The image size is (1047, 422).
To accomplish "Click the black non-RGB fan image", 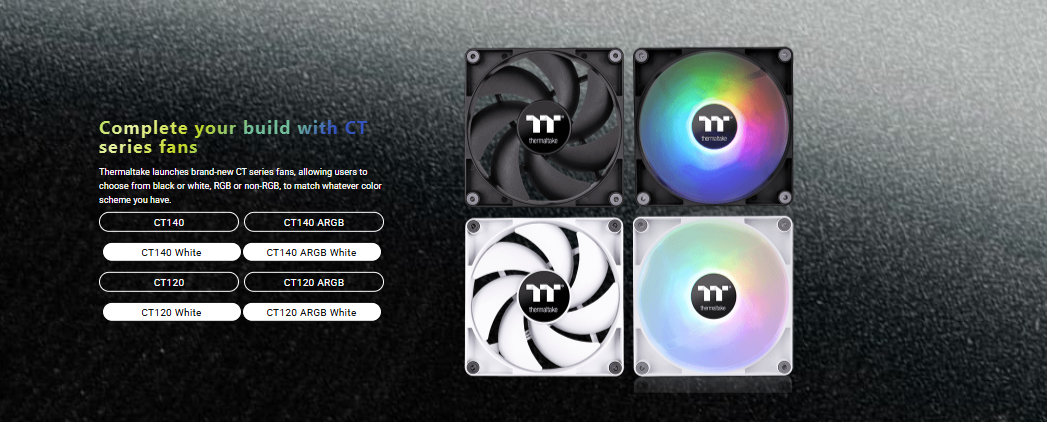I will coord(544,127).
